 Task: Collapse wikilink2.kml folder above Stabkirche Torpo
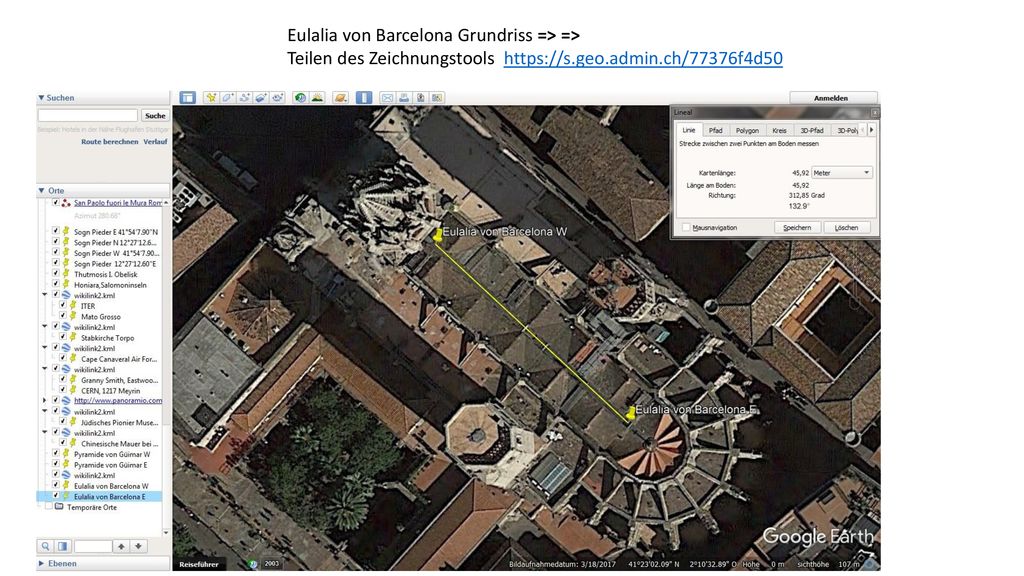coord(45,327)
